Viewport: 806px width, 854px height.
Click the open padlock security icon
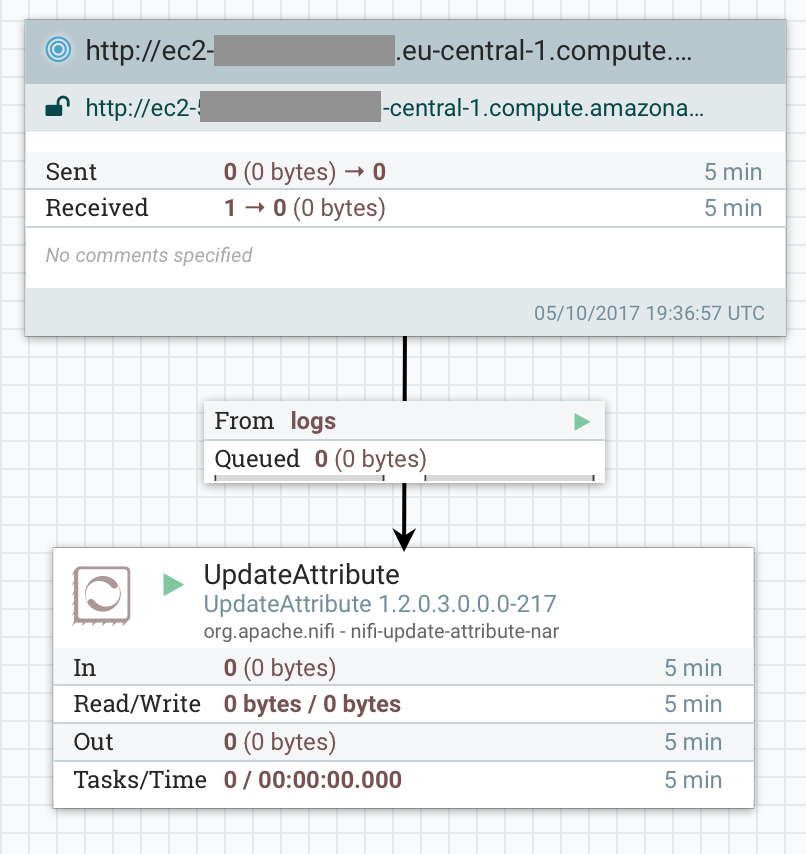point(56,107)
